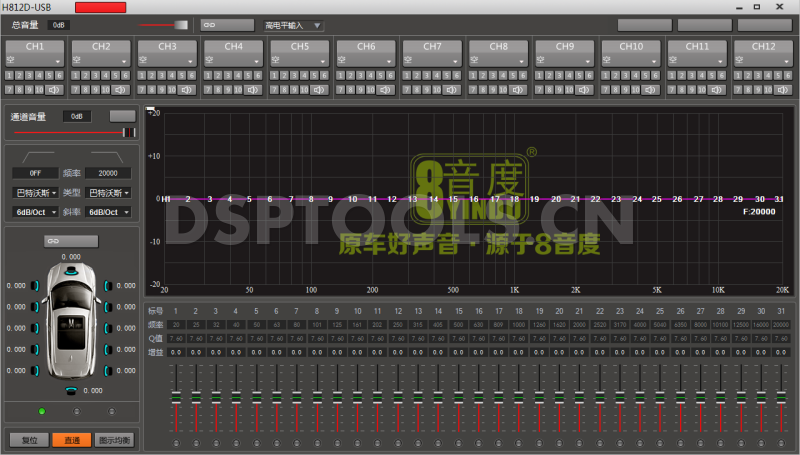Select the low-pass filter shape icon
This screenshot has width=800, height=455.
coord(107,156)
